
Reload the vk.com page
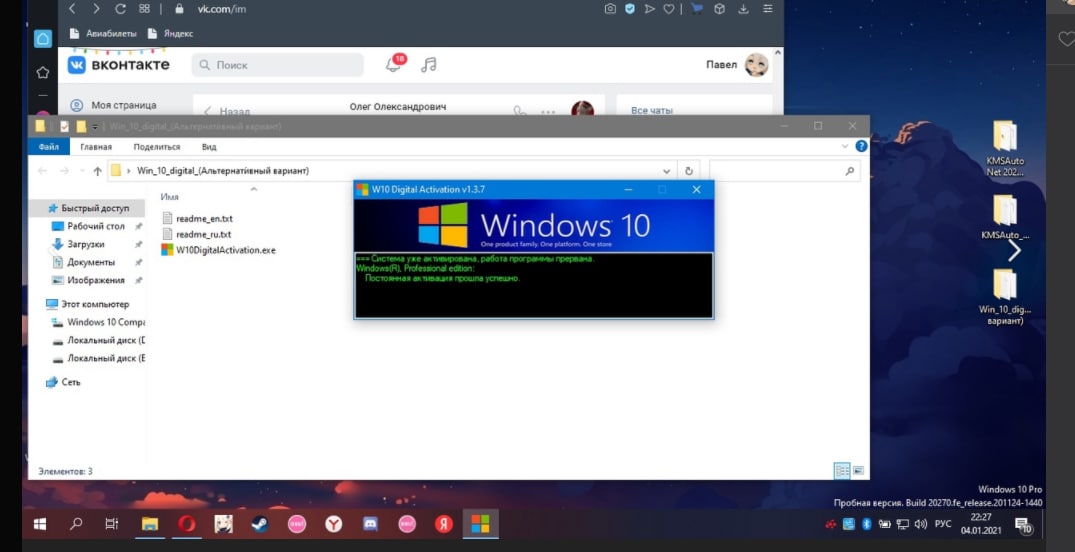pos(120,9)
